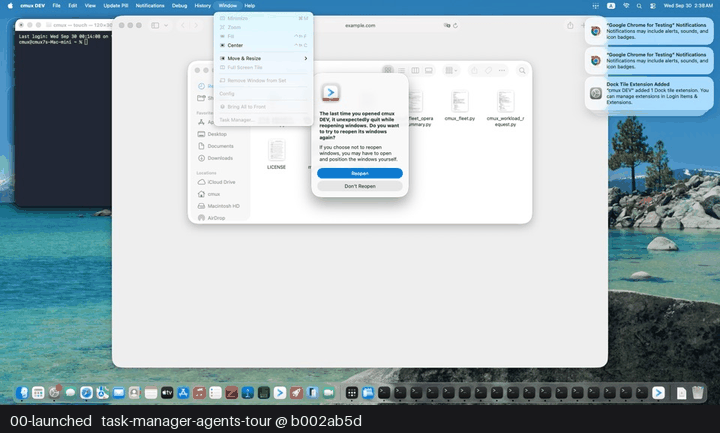Select Macintosh HD in sidebar
This screenshot has width=720, height=433.
[x=223, y=206]
